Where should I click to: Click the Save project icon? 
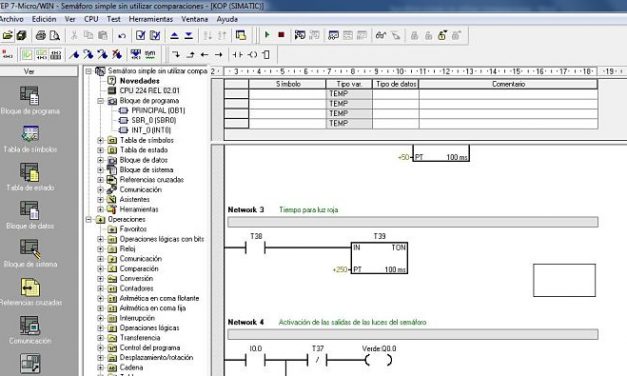tap(21, 36)
